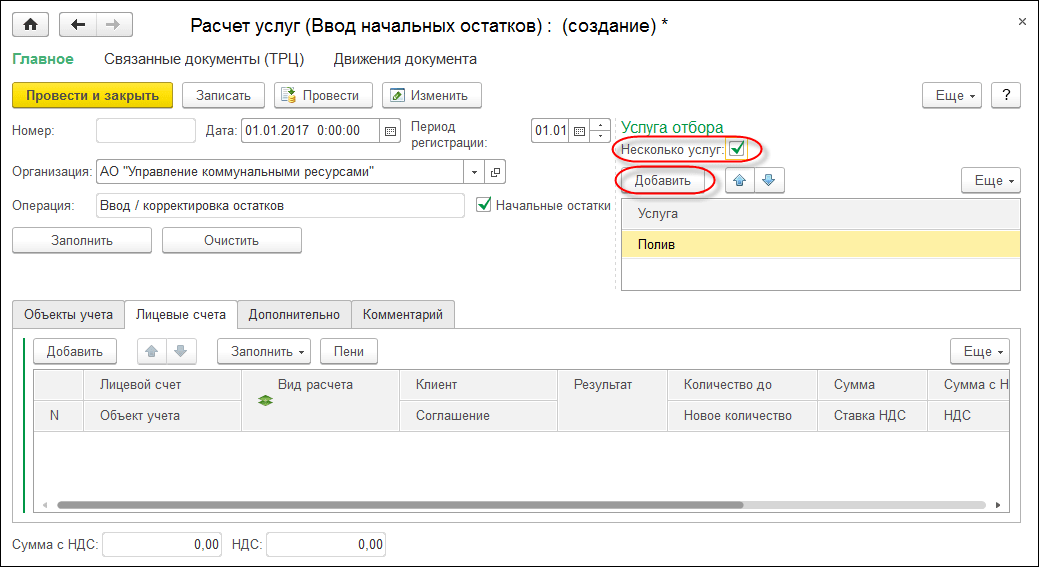Open organization record with the open icon
The image size is (1039, 567).
495,171
